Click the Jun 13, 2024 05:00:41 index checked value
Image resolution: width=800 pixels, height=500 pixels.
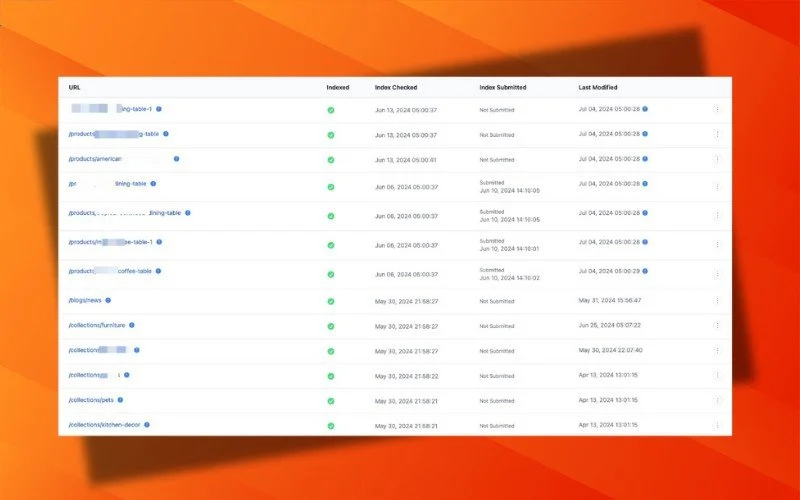pos(406,160)
